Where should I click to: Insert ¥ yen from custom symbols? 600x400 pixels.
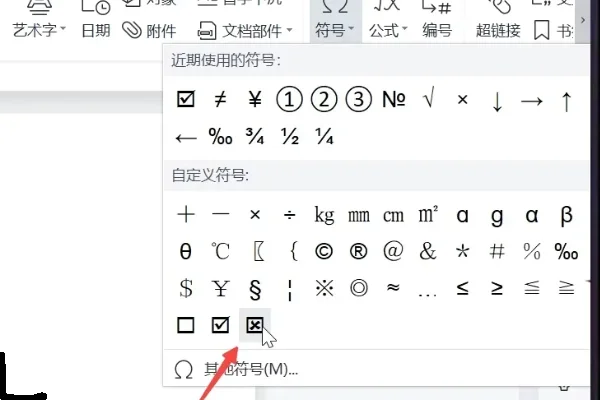click(x=220, y=288)
